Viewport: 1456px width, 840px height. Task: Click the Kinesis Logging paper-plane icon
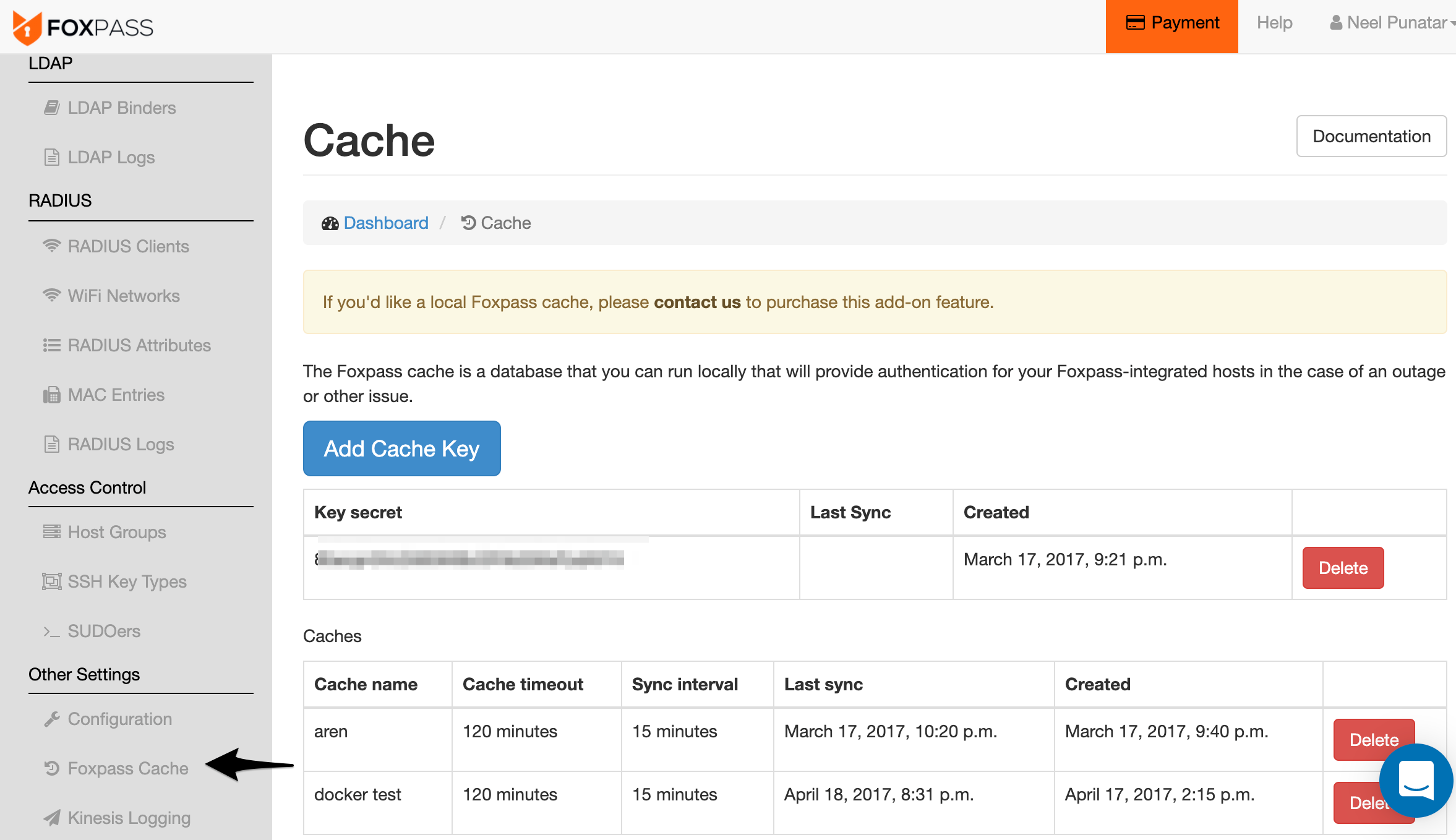pos(52,818)
